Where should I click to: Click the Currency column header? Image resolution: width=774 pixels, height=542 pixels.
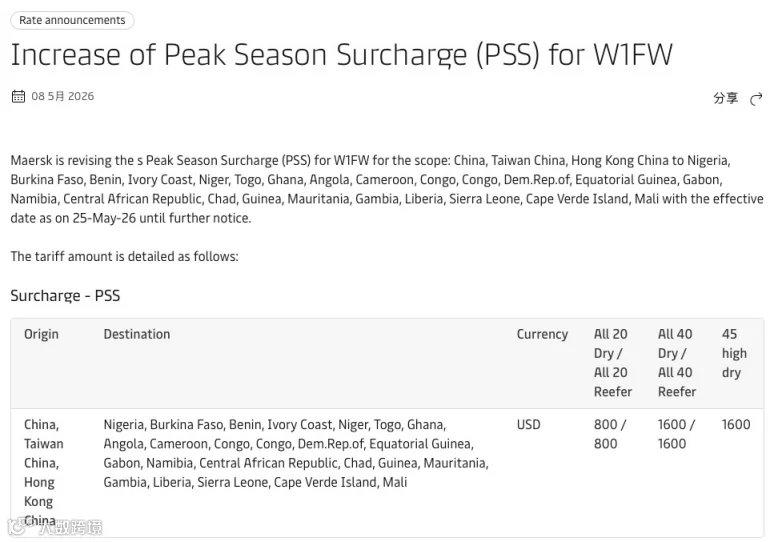[542, 334]
